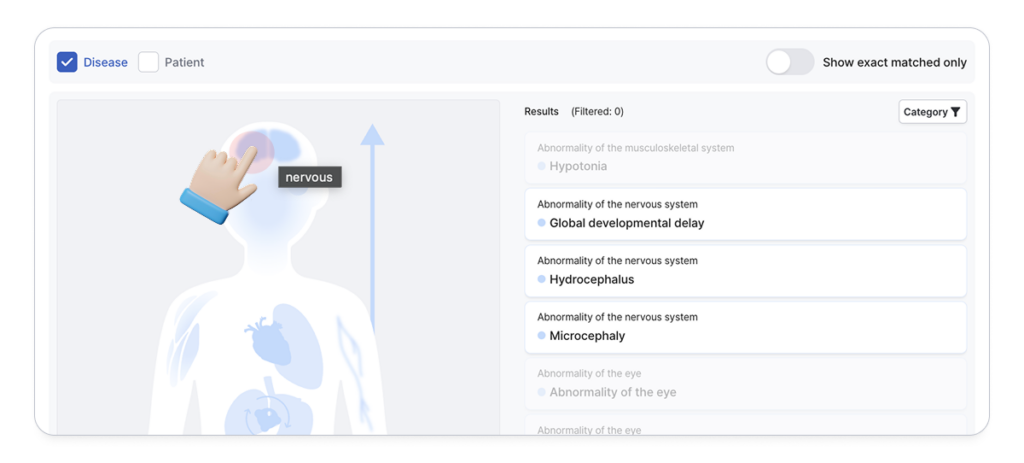Select the Hydrocephalus result card
Screen dimensions: 1024x463
[x=745, y=271]
